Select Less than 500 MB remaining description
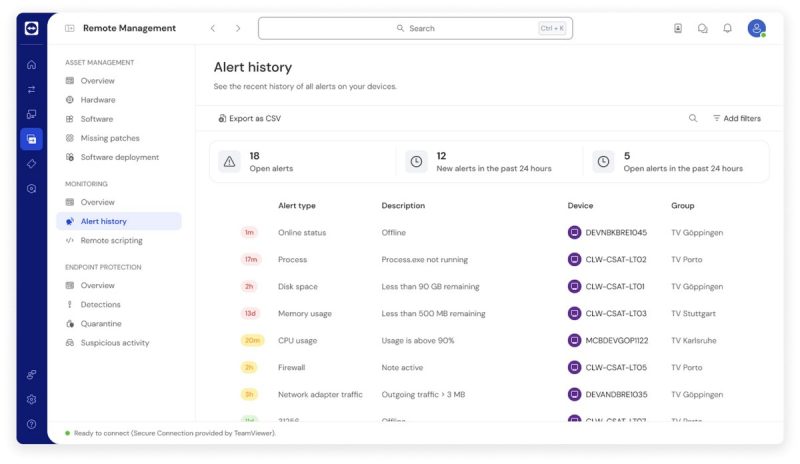The width and height of the screenshot is (800, 464). 433,313
